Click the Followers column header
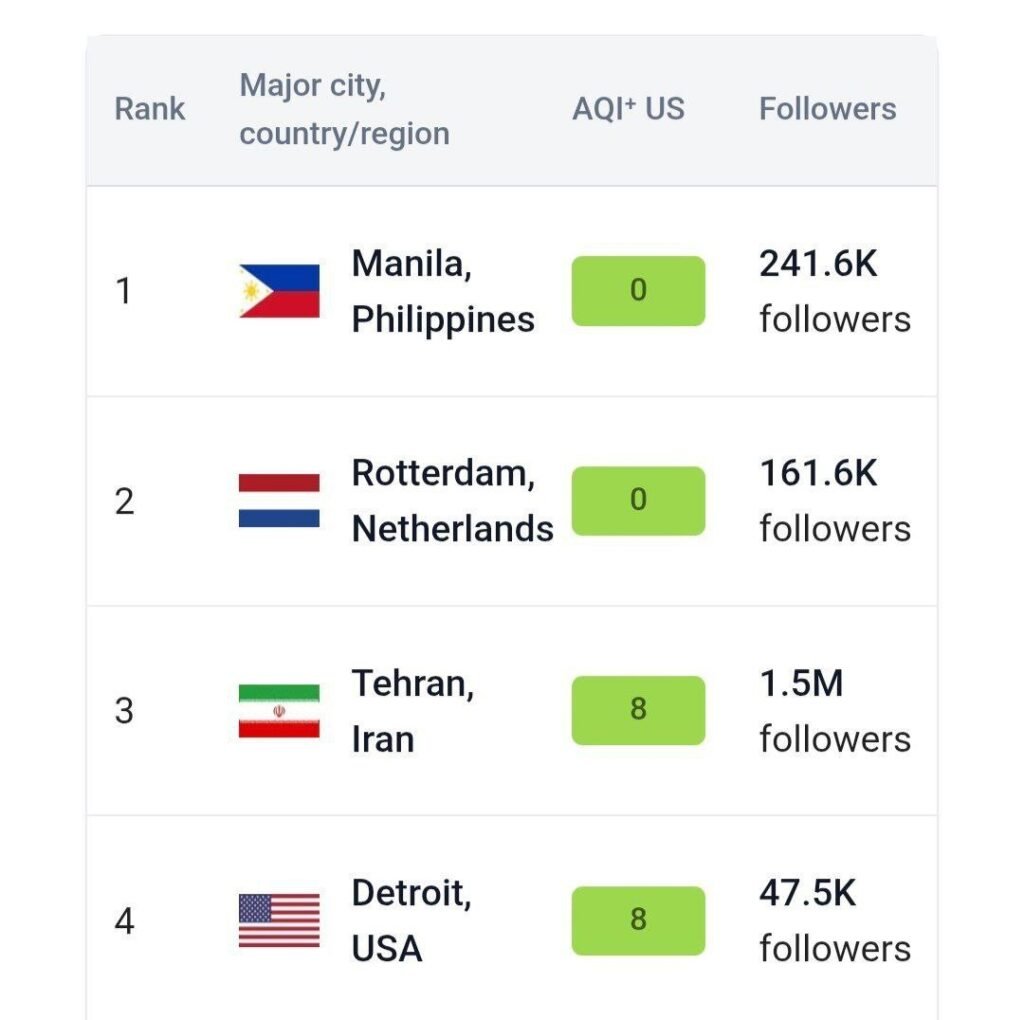Viewport: 1024px width, 1020px height. tap(827, 109)
